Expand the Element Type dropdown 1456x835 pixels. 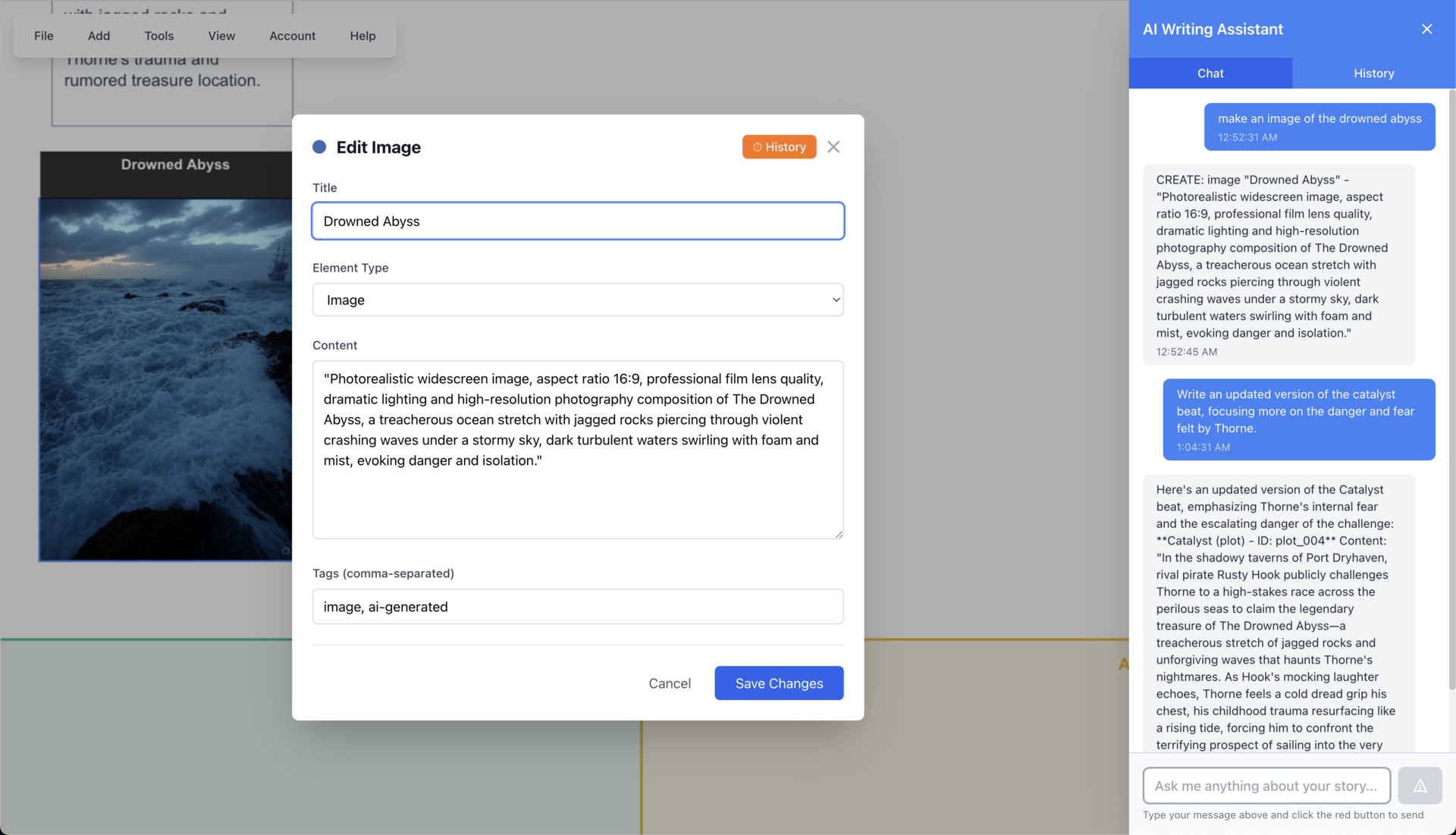click(x=577, y=300)
